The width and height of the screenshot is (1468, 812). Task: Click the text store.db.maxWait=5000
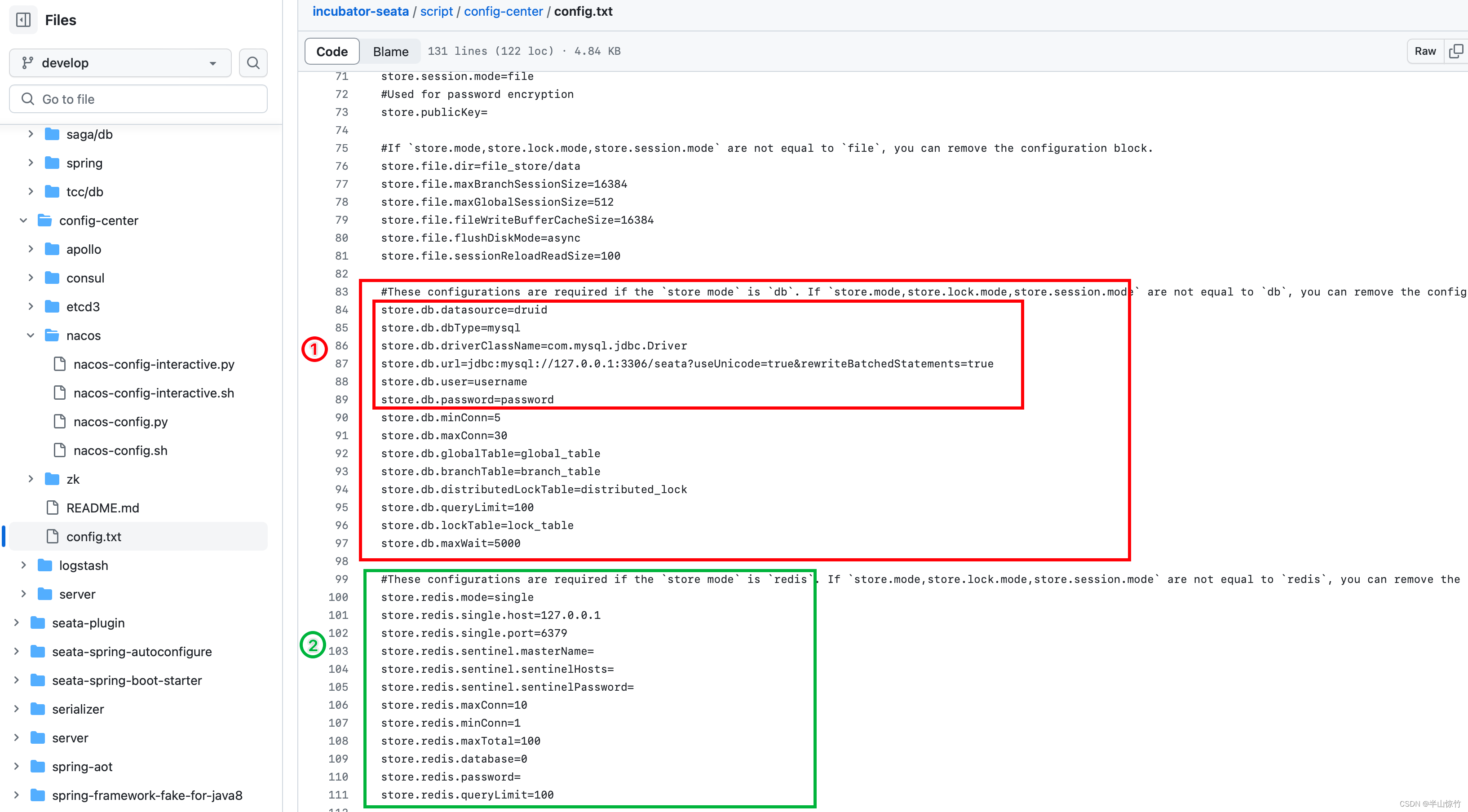click(451, 543)
